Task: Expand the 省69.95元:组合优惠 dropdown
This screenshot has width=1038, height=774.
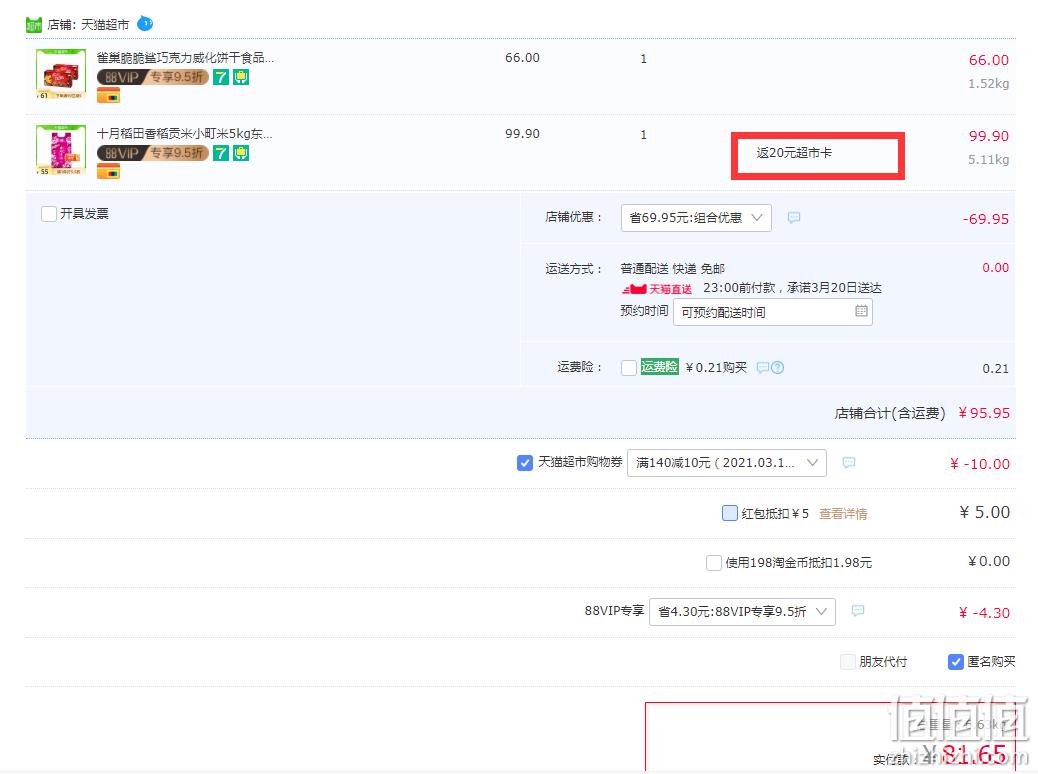Action: point(696,218)
